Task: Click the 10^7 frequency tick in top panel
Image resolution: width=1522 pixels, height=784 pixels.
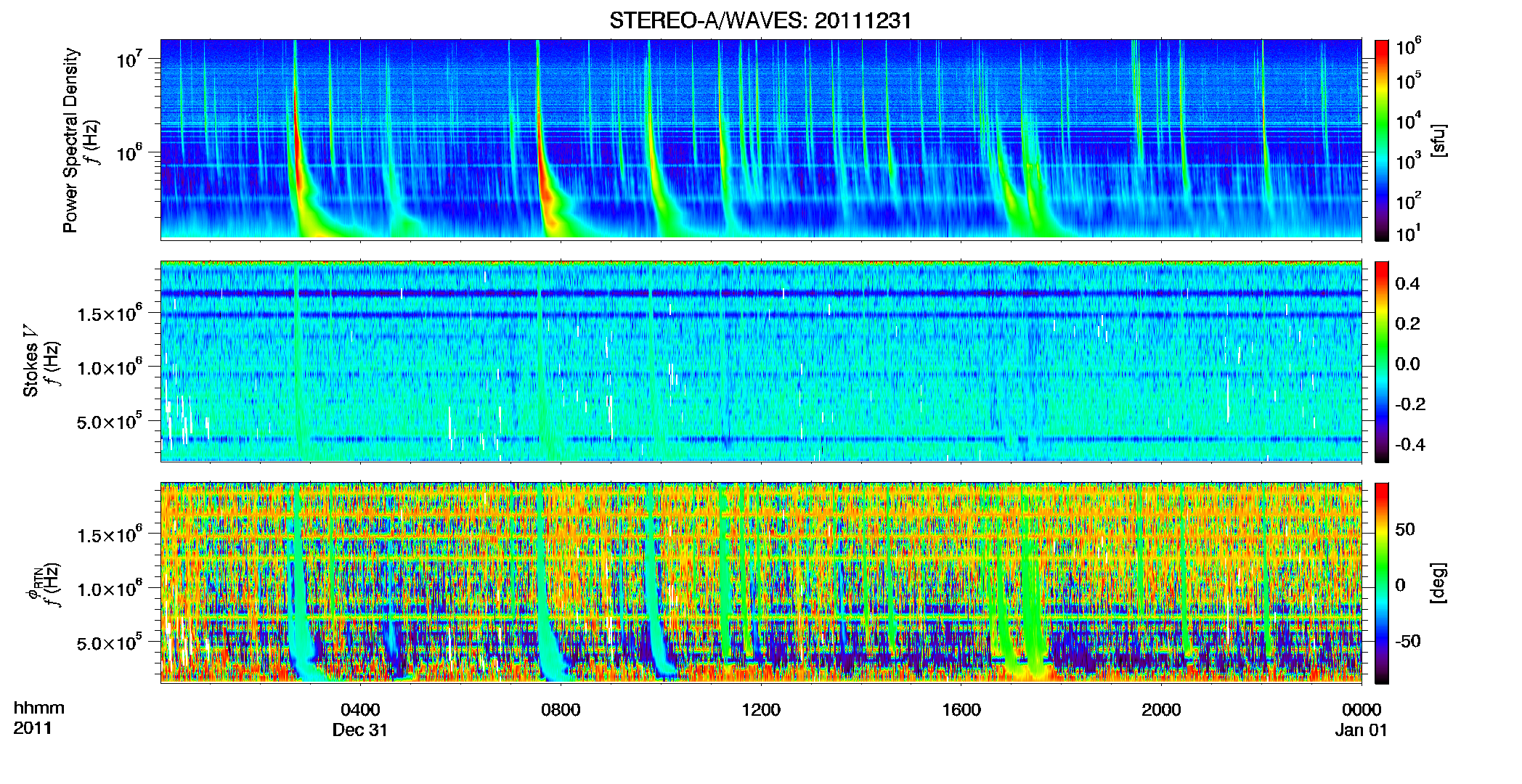Action: pos(131,58)
